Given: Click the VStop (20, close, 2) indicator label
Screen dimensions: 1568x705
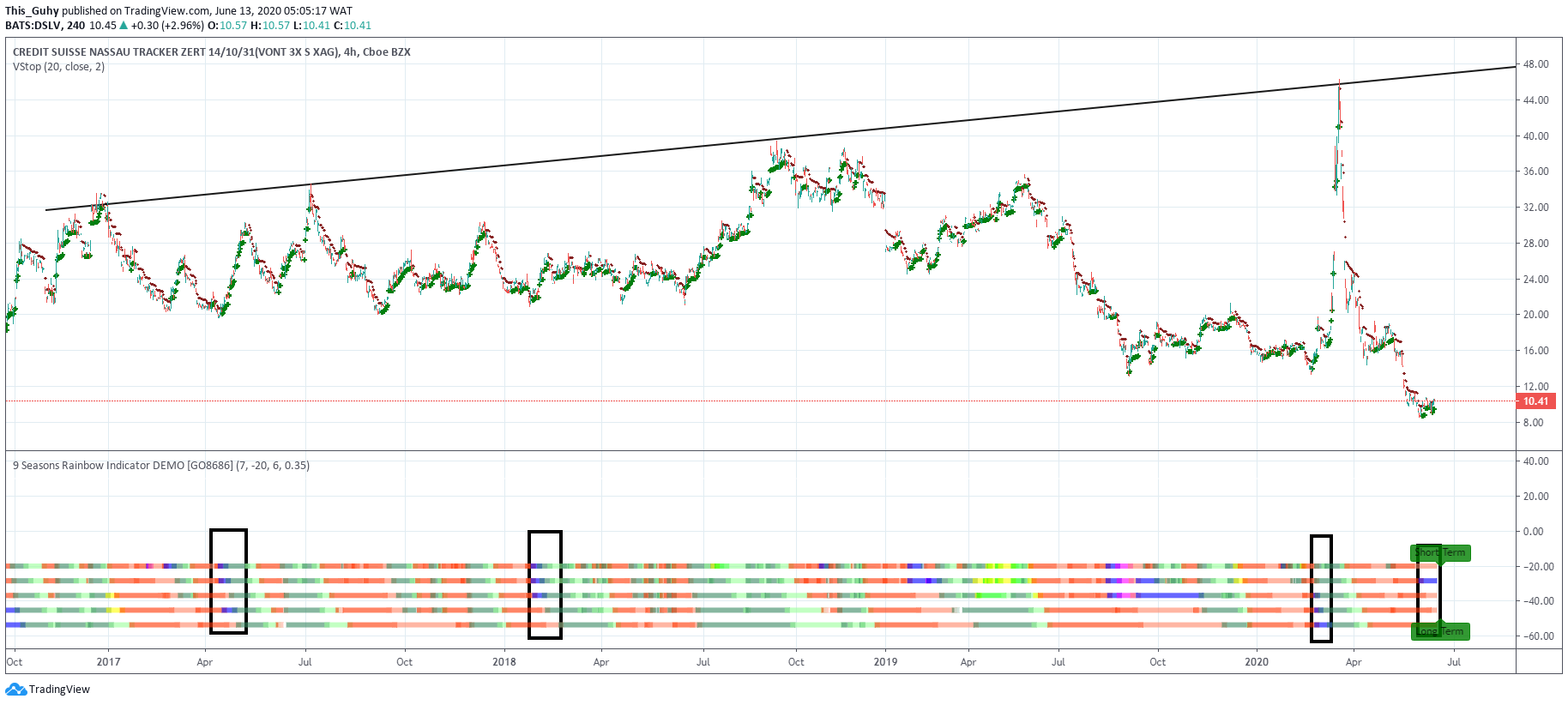Looking at the screenshot, I should [x=58, y=67].
